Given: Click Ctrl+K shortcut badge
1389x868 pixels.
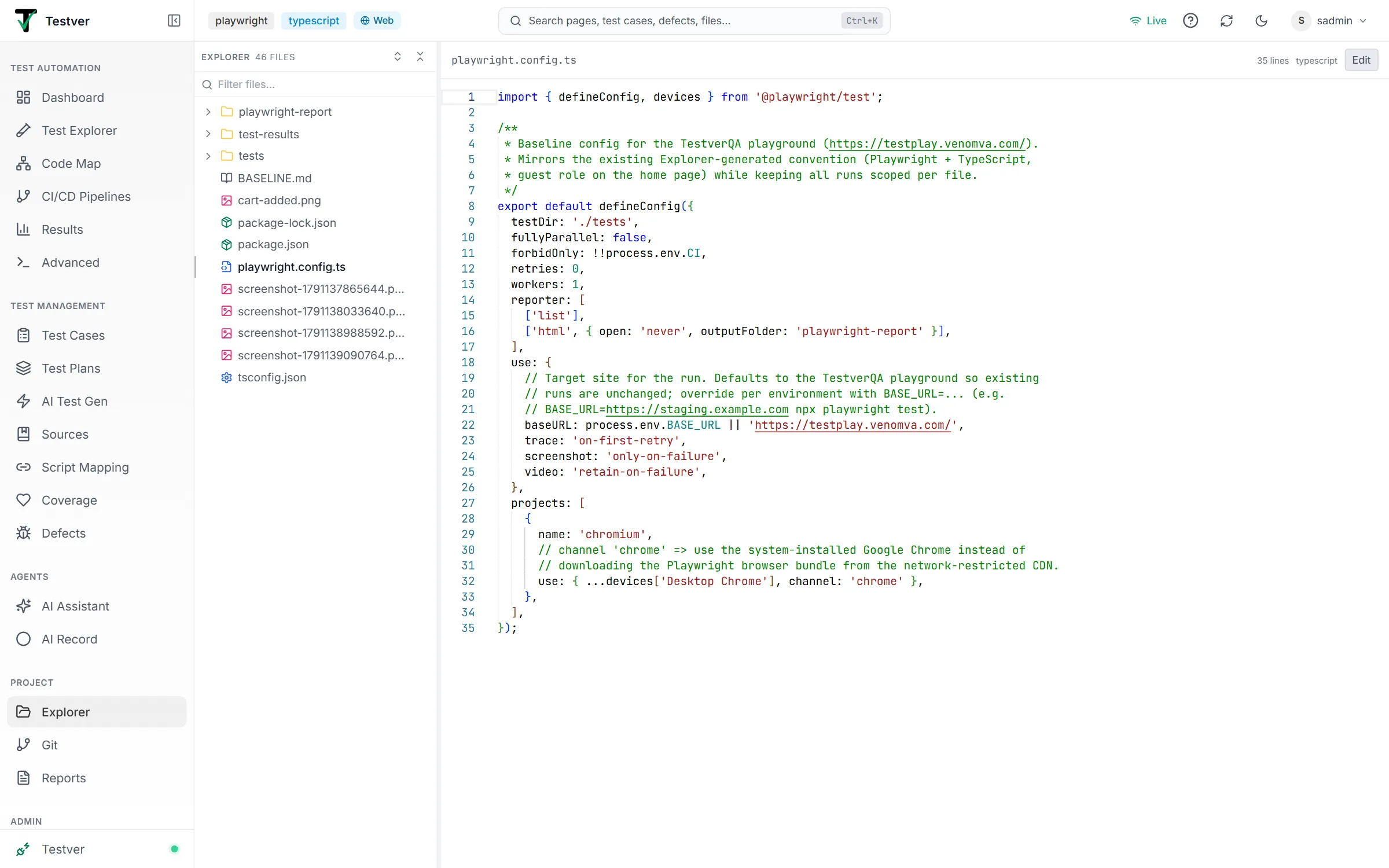Looking at the screenshot, I should tap(862, 21).
